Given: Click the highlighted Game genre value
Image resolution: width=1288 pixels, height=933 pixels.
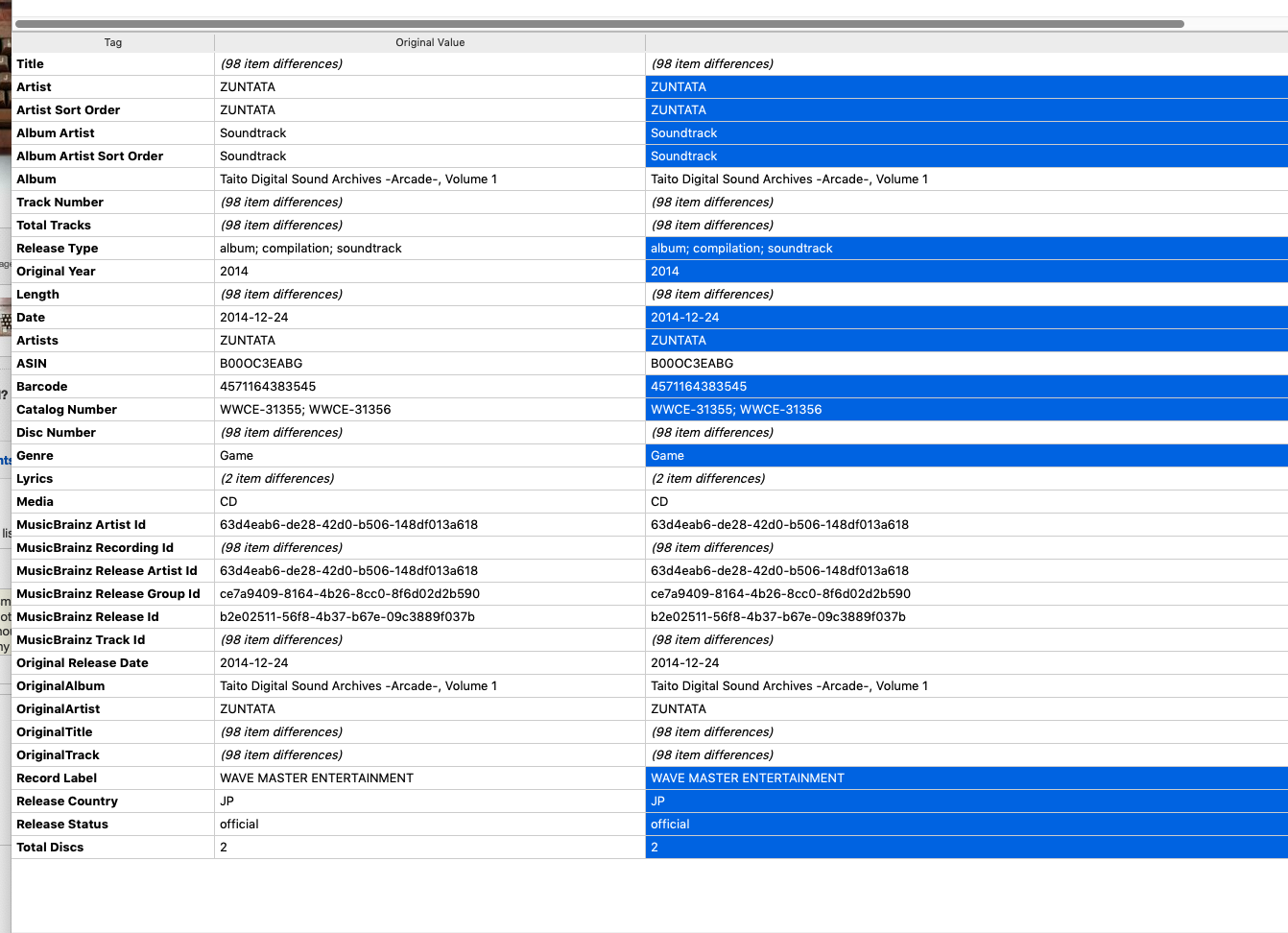Looking at the screenshot, I should [966, 456].
